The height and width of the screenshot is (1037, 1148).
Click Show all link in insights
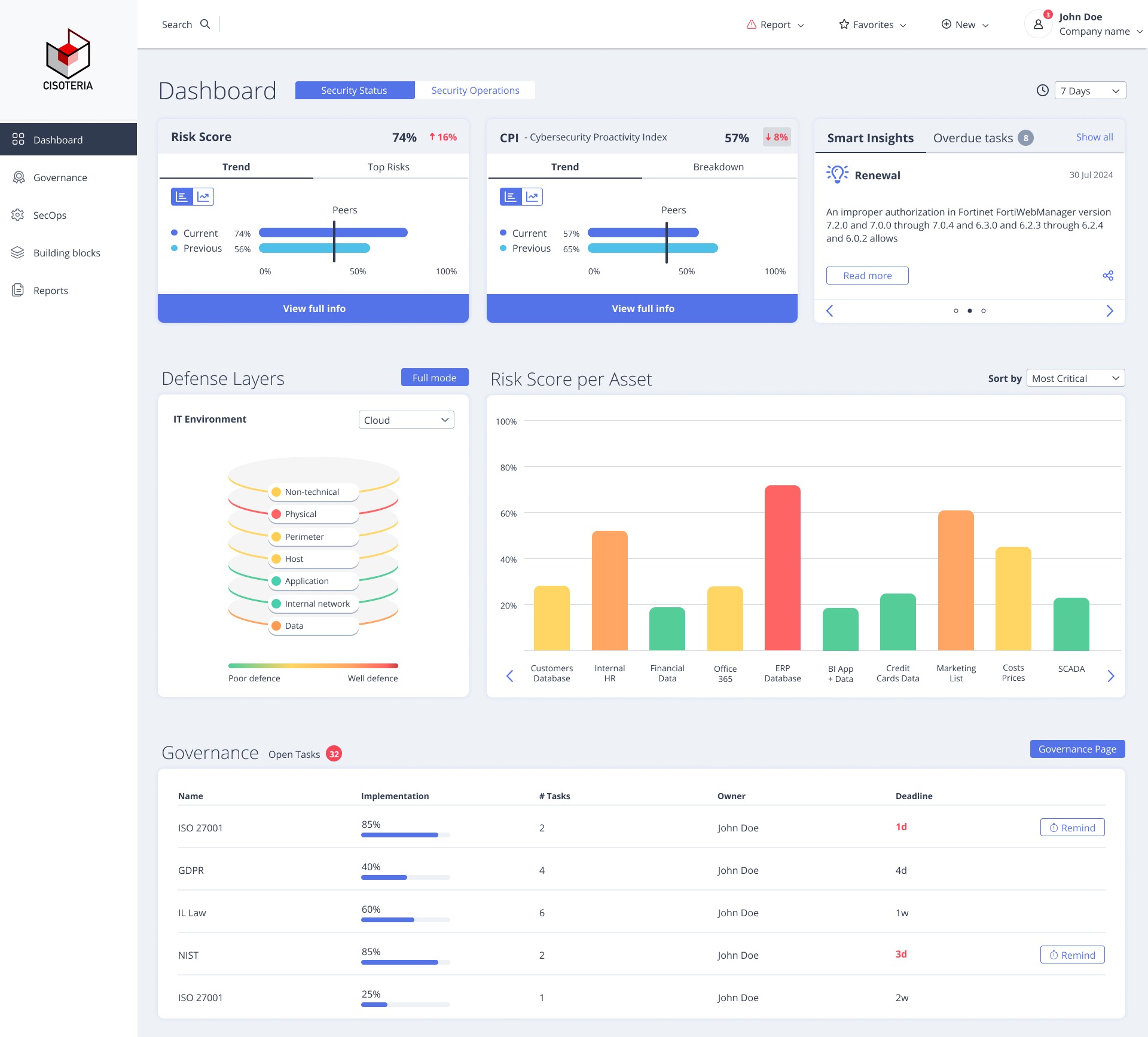click(1094, 137)
